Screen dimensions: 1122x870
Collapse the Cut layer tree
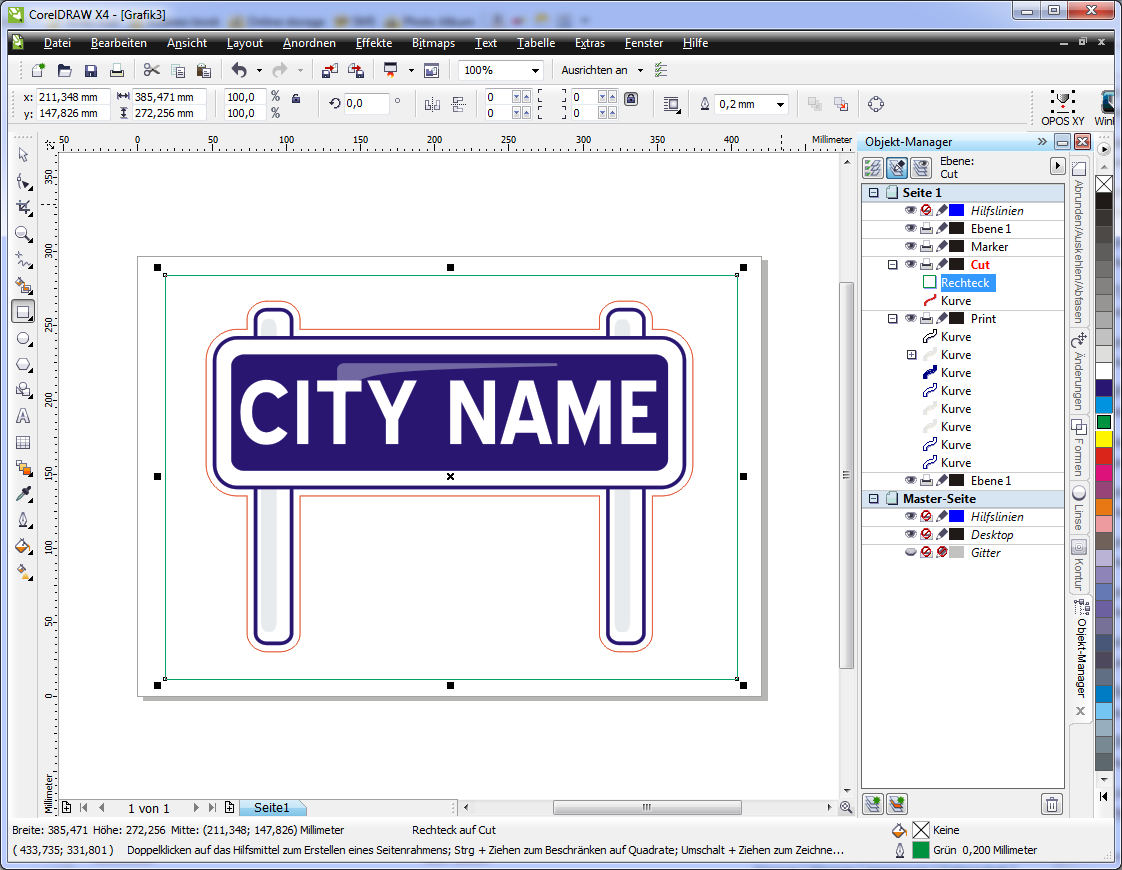coord(892,265)
